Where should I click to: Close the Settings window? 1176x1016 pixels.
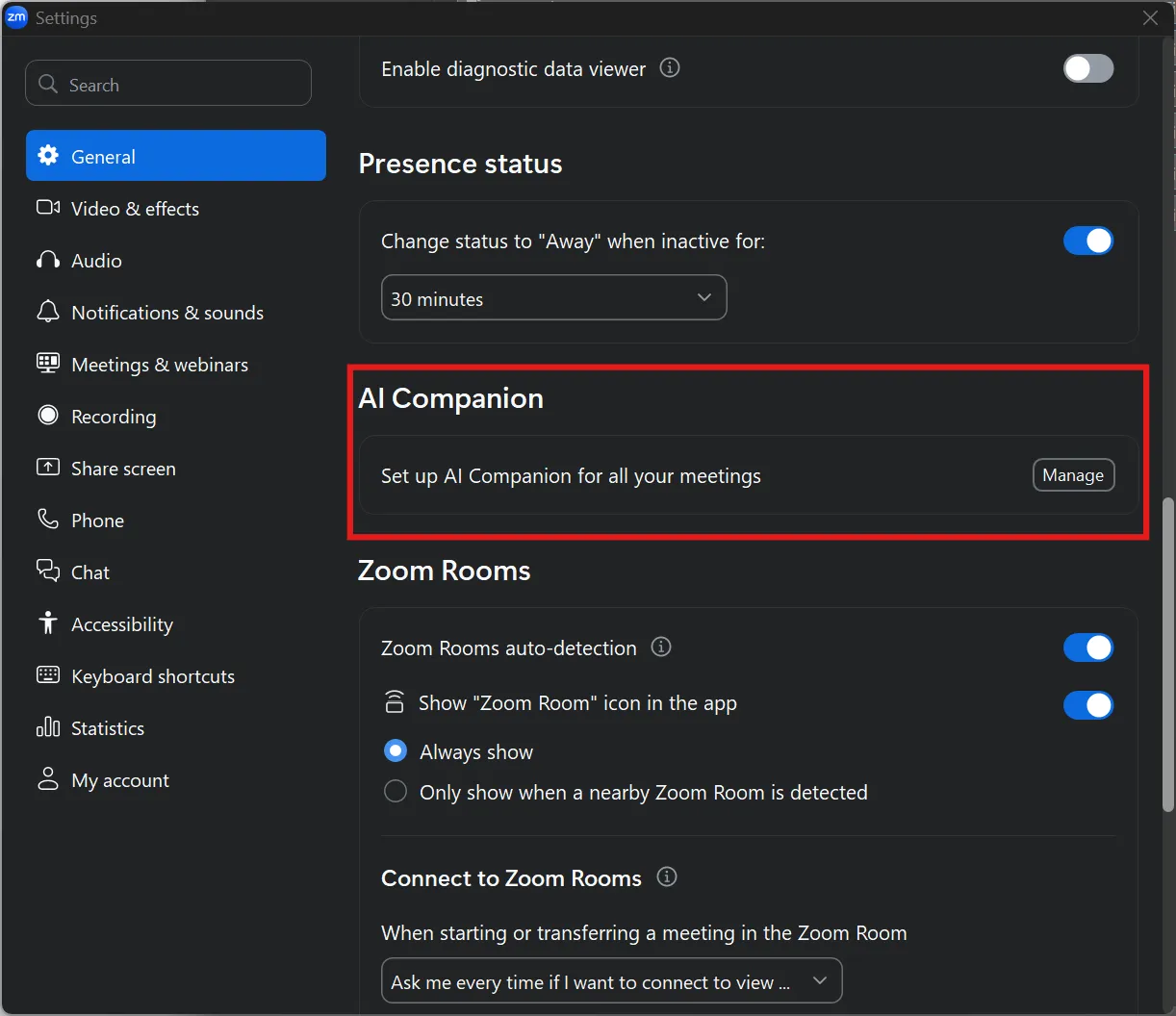click(x=1150, y=17)
